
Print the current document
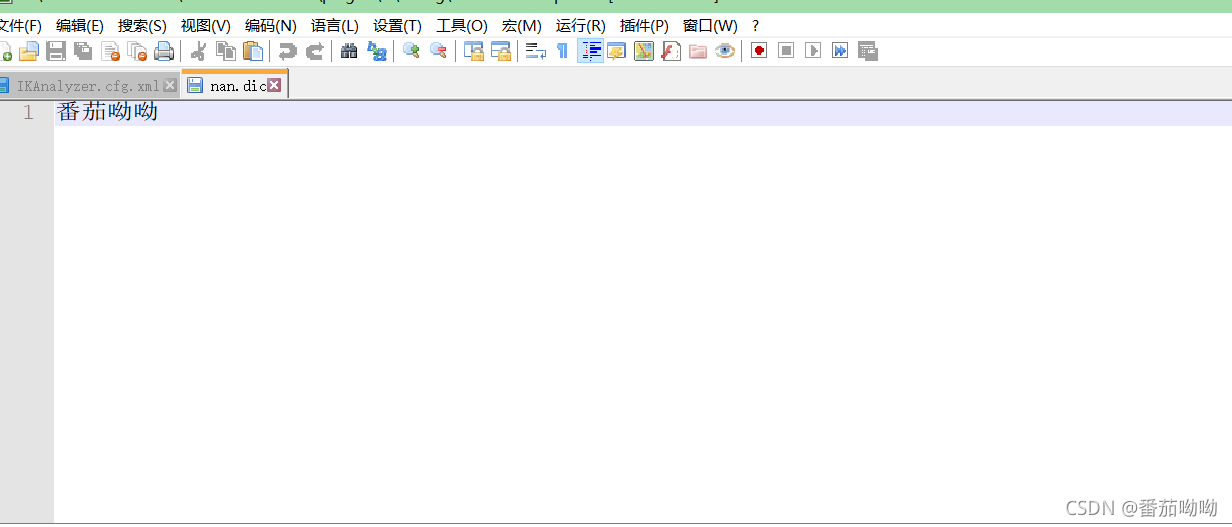(164, 51)
